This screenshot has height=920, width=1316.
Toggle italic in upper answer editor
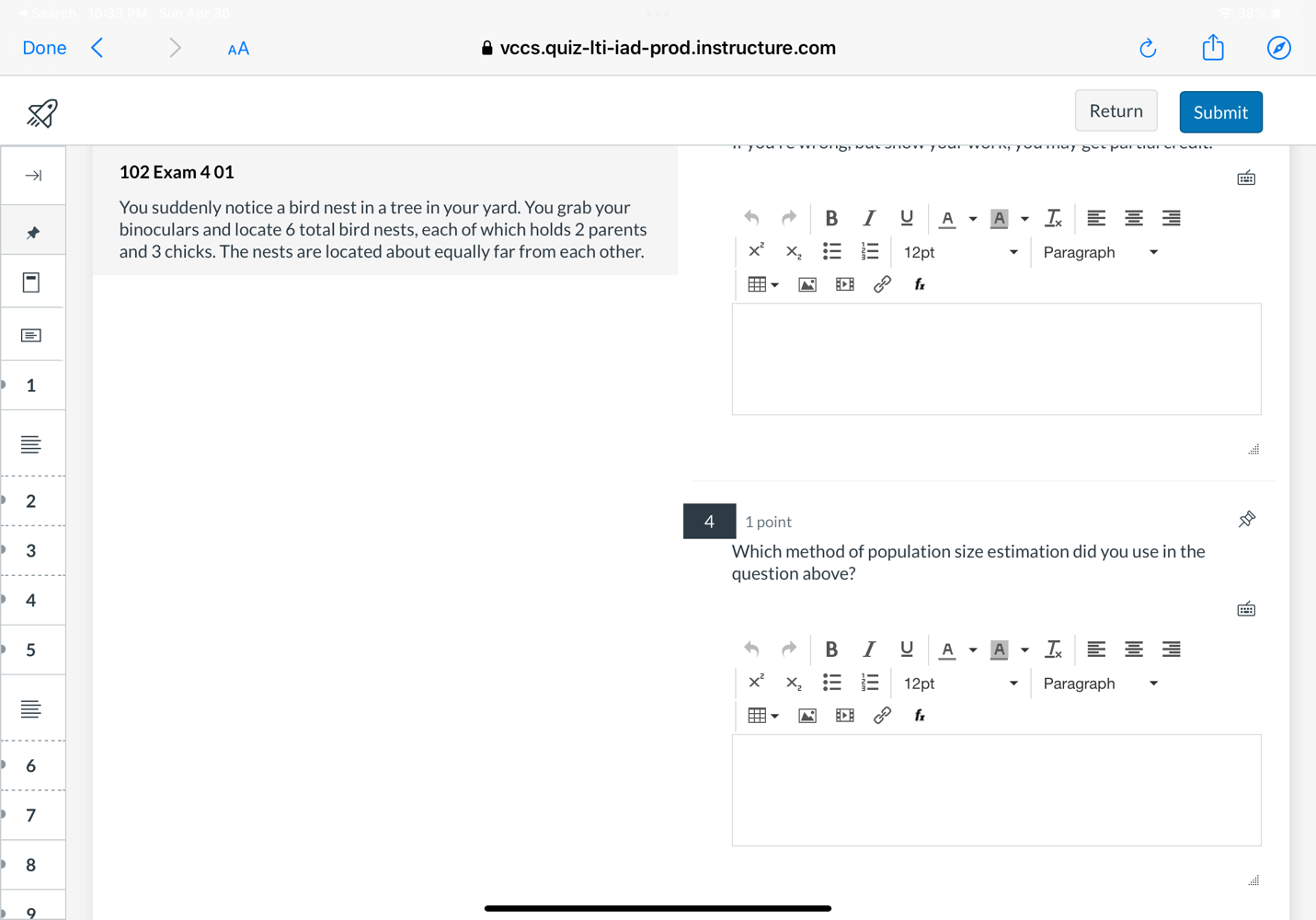pos(868,218)
